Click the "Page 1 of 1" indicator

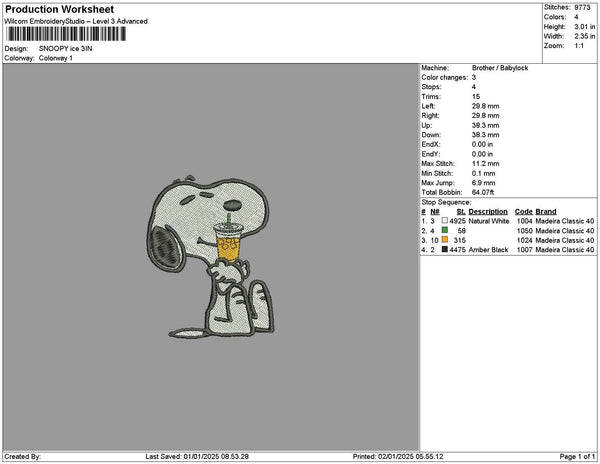(577, 456)
